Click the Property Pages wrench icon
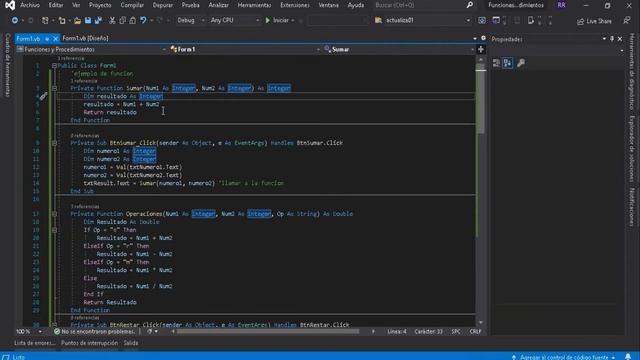Image resolution: width=640 pixels, height=360 pixels. (521, 63)
